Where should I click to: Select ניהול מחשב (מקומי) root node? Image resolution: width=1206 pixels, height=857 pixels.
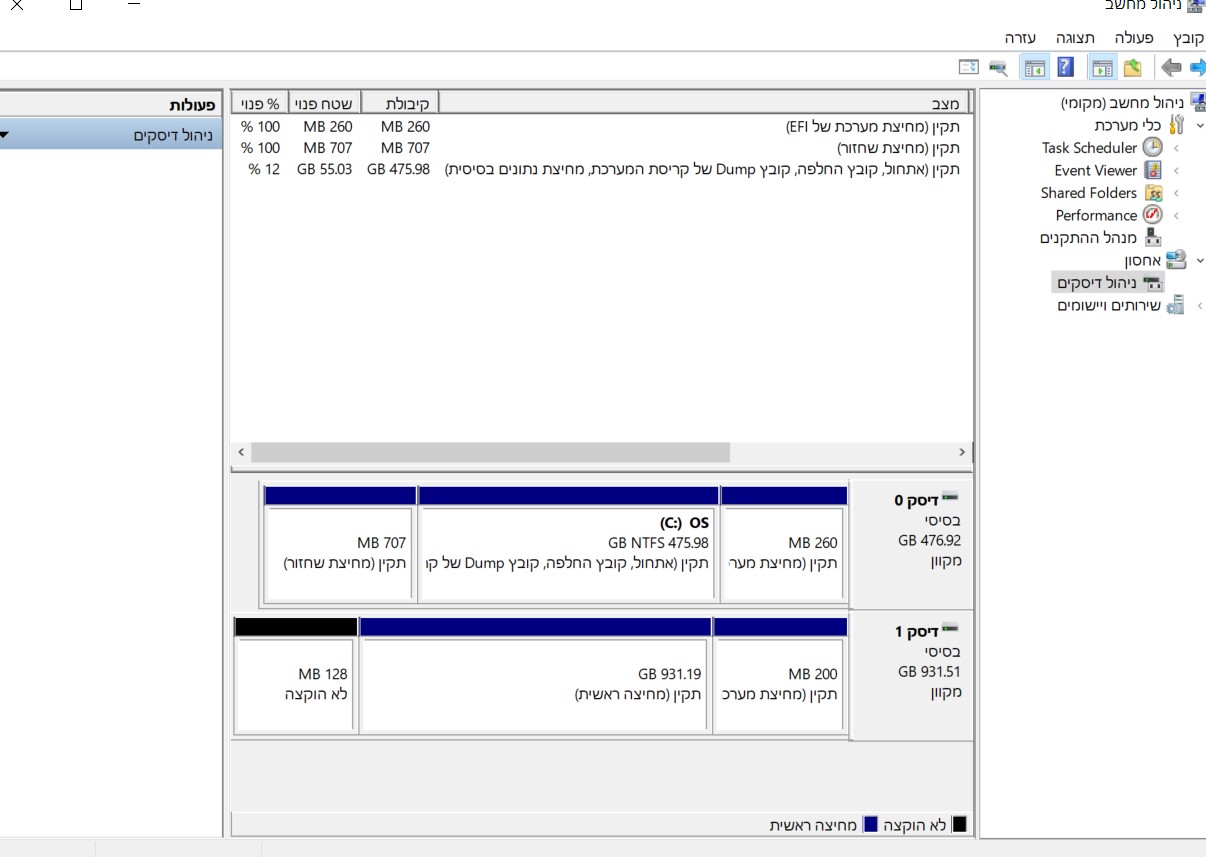pyautogui.click(x=1122, y=102)
